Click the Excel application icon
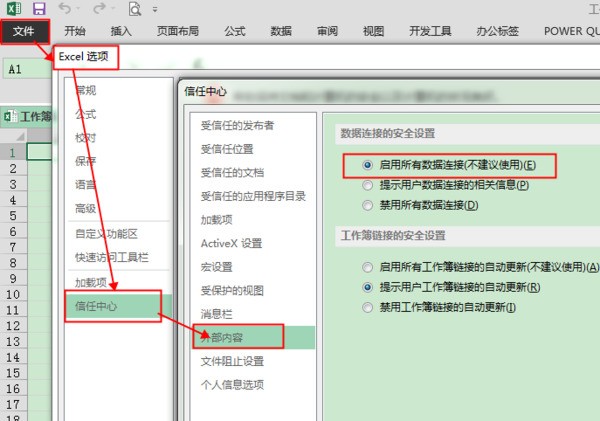 tap(14, 8)
